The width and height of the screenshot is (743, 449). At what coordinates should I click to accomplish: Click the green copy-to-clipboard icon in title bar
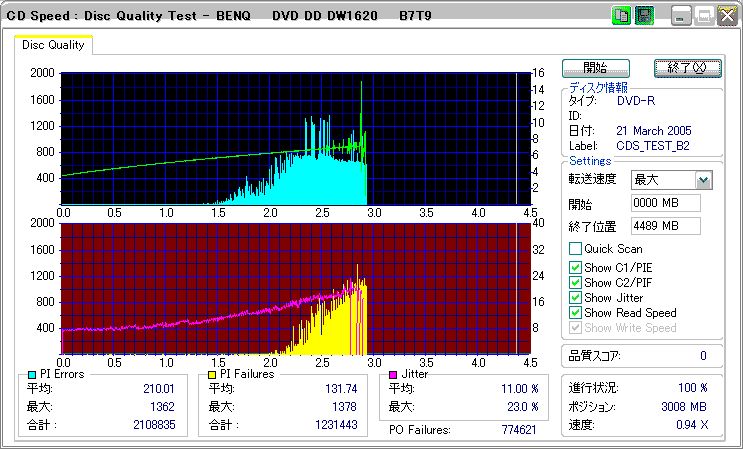point(621,16)
